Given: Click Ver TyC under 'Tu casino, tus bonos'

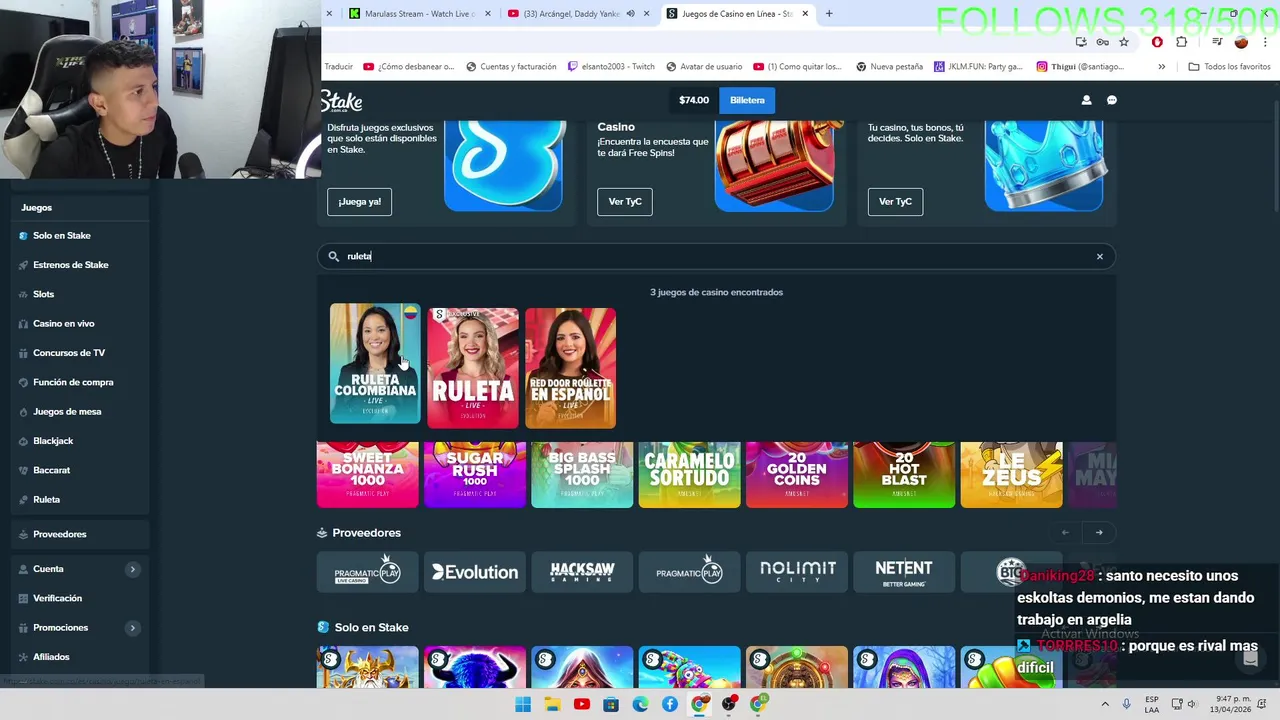Looking at the screenshot, I should (x=895, y=201).
